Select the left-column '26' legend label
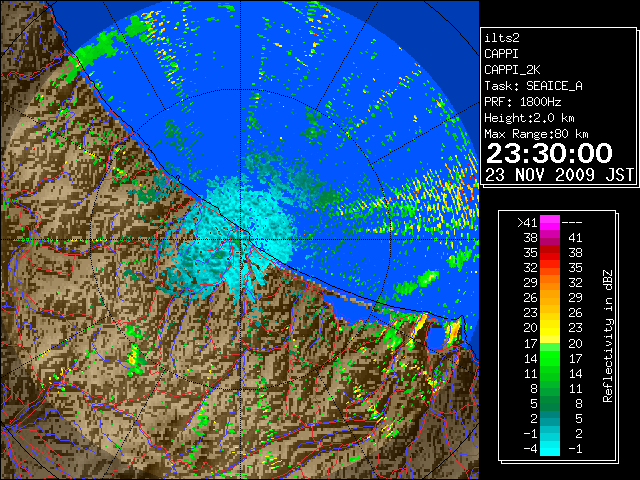Image resolution: width=640 pixels, height=480 pixels. click(x=530, y=298)
